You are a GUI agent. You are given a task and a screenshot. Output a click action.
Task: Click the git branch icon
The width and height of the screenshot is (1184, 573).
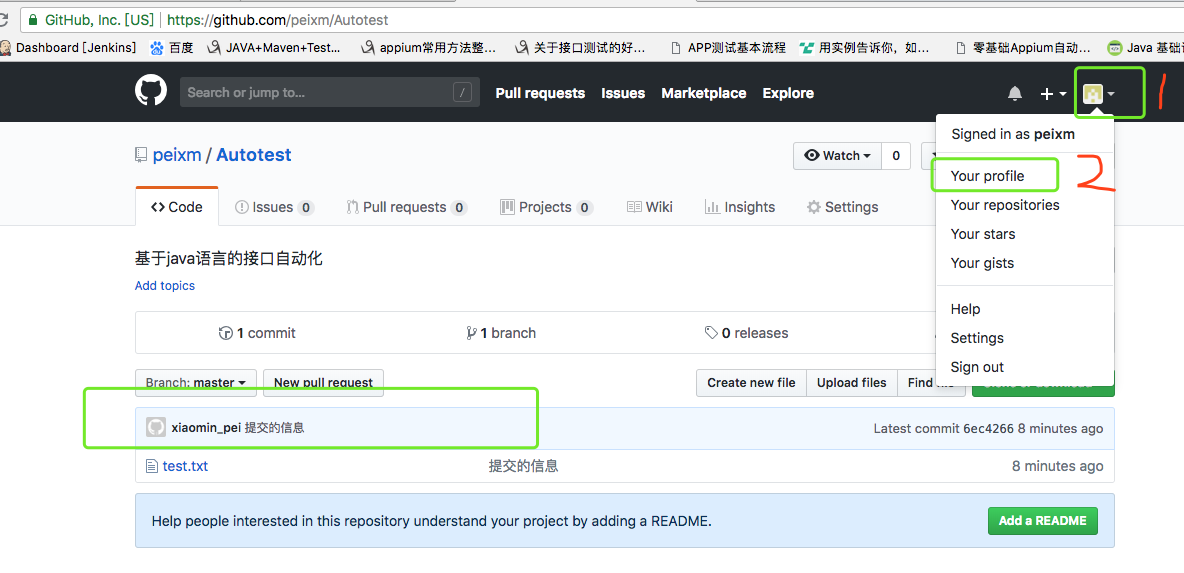tap(471, 333)
